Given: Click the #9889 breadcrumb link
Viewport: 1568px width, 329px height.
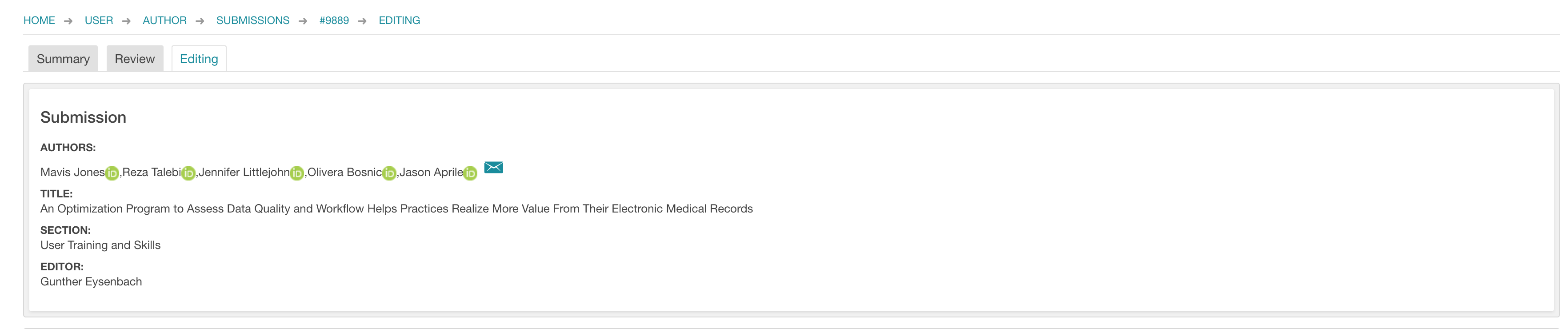Looking at the screenshot, I should (334, 21).
